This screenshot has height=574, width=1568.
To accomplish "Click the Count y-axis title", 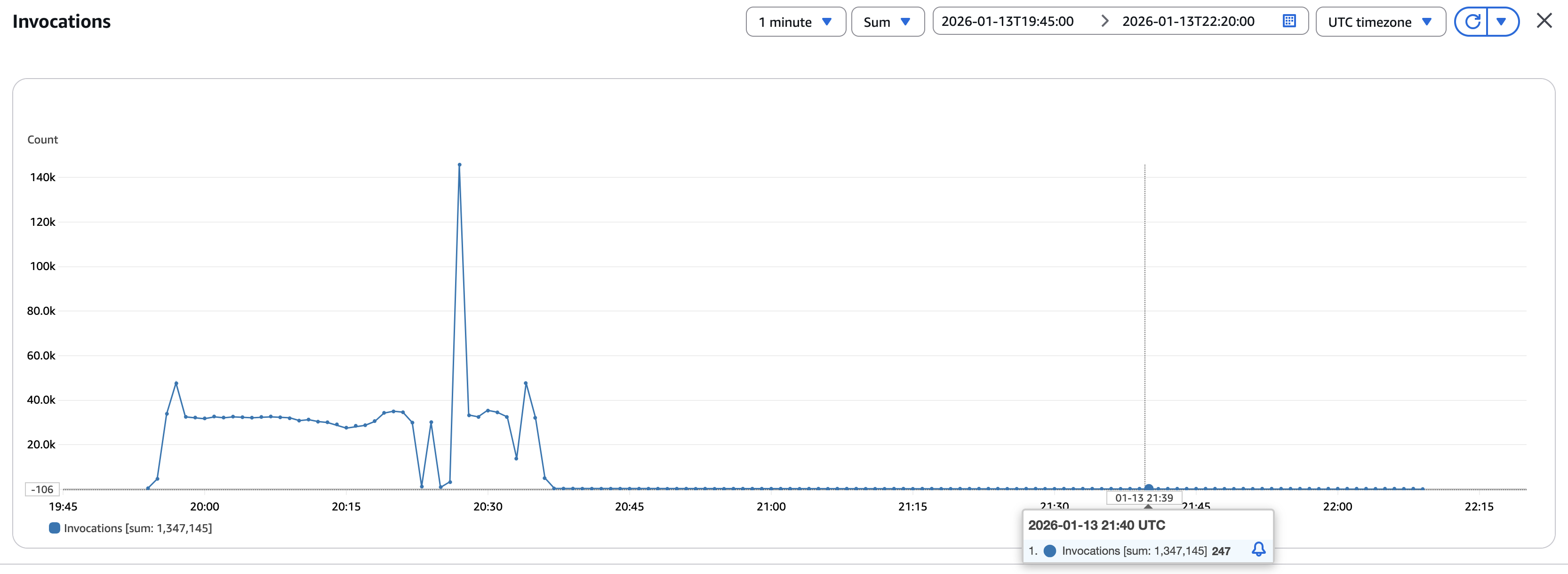I will click(x=43, y=139).
